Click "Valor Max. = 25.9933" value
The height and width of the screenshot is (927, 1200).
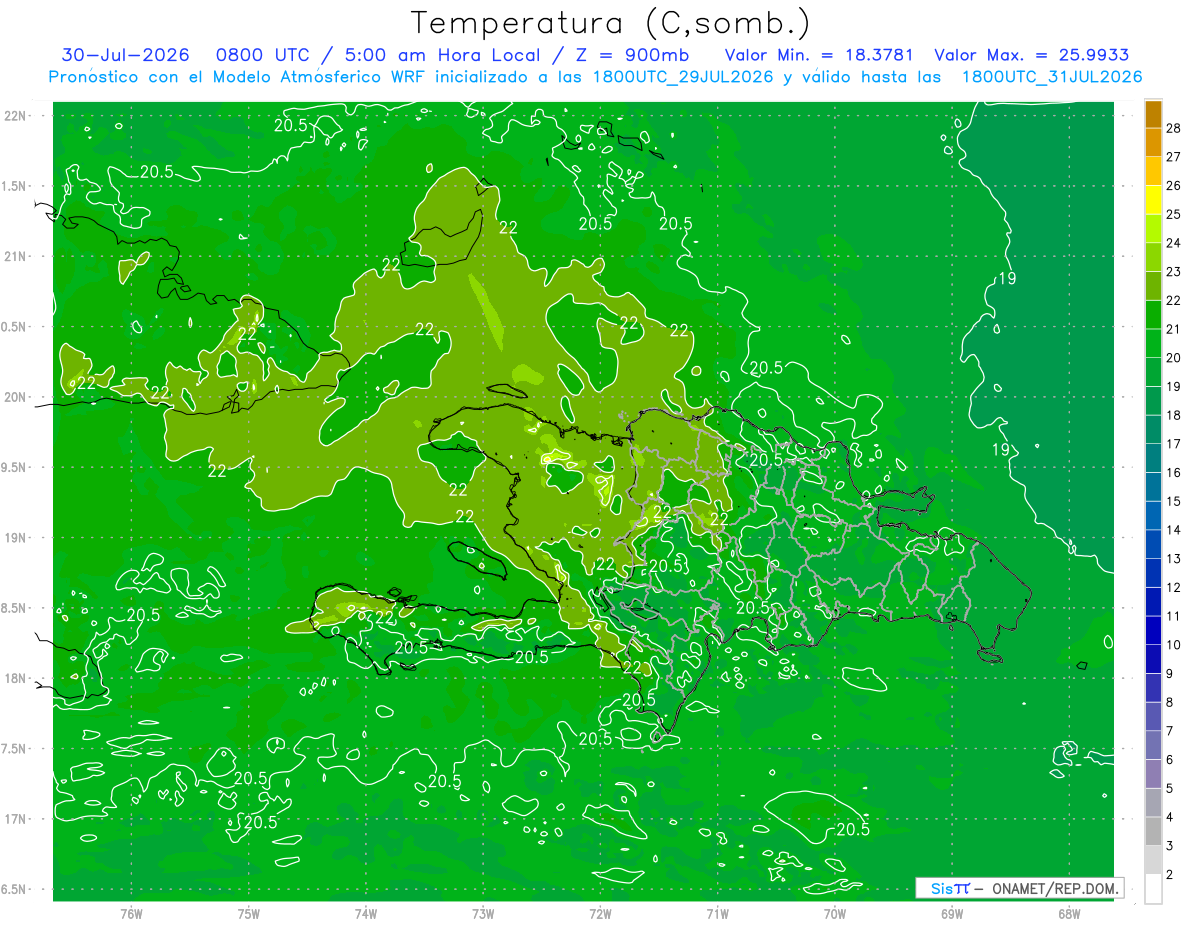1032,56
